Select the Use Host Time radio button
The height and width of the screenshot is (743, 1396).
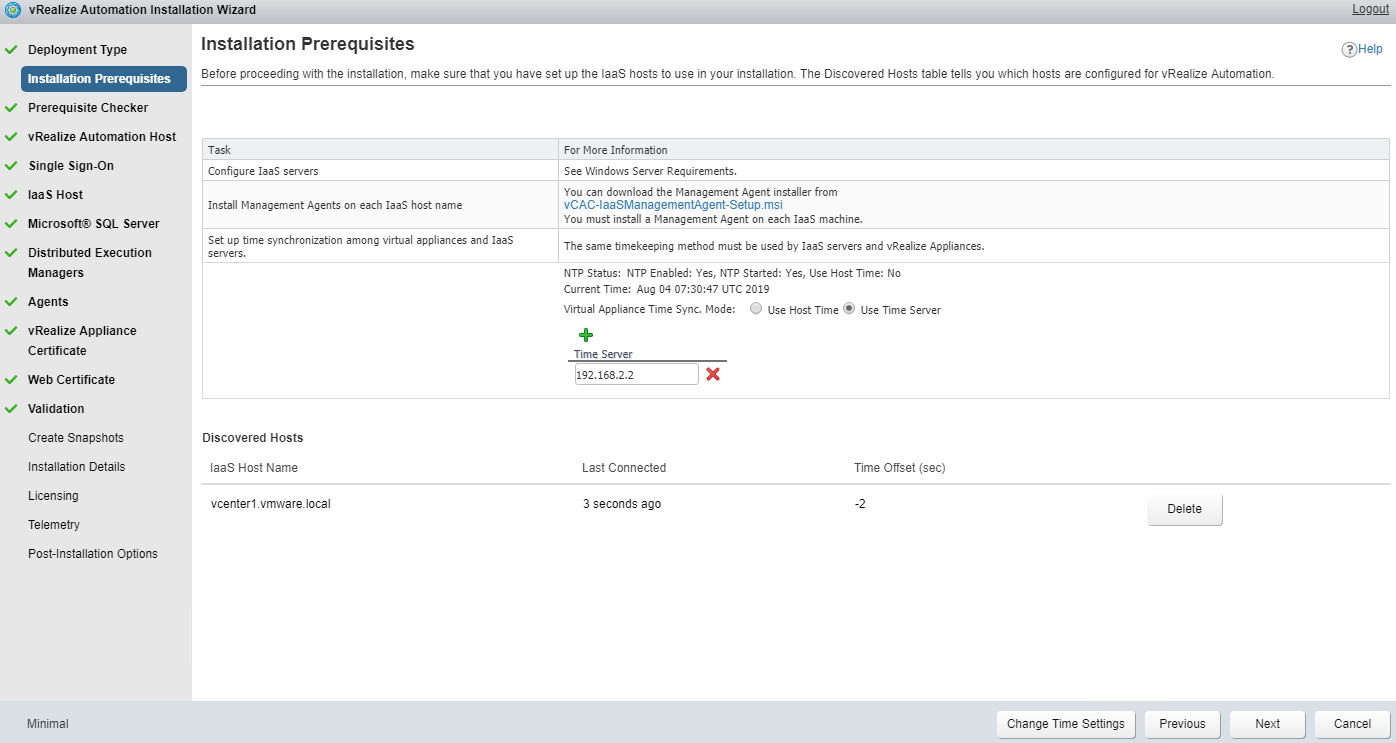coord(756,309)
